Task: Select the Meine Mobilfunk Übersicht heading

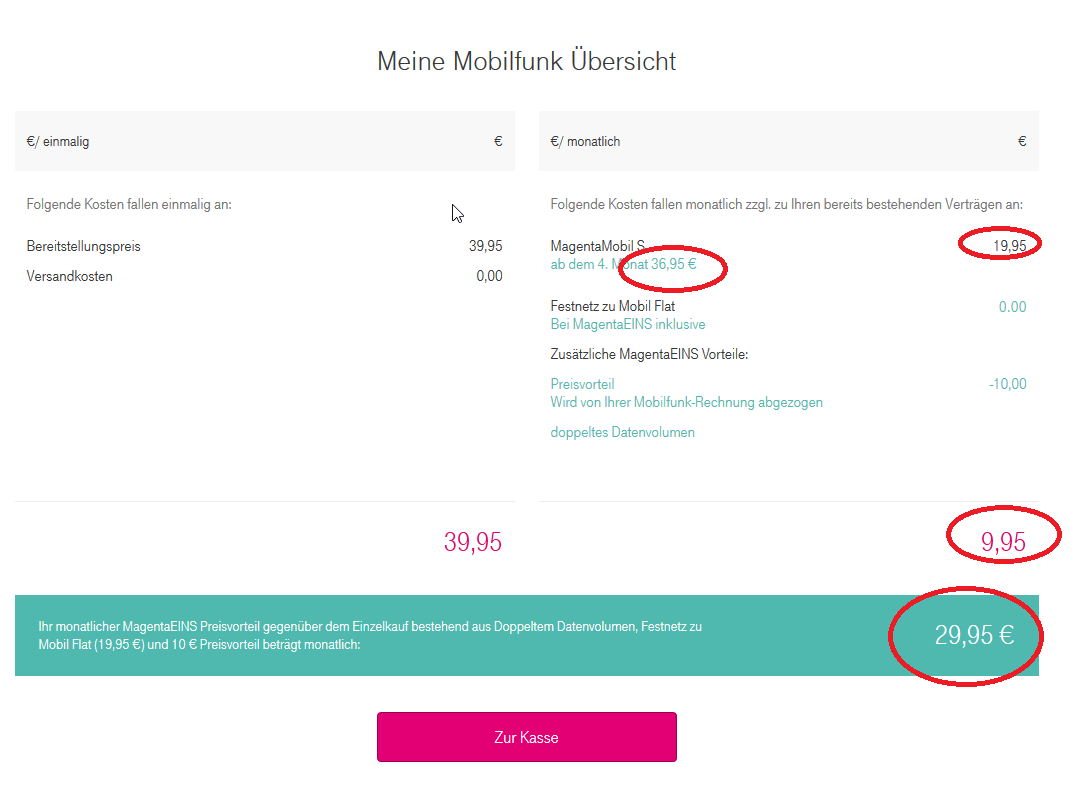Action: (526, 61)
